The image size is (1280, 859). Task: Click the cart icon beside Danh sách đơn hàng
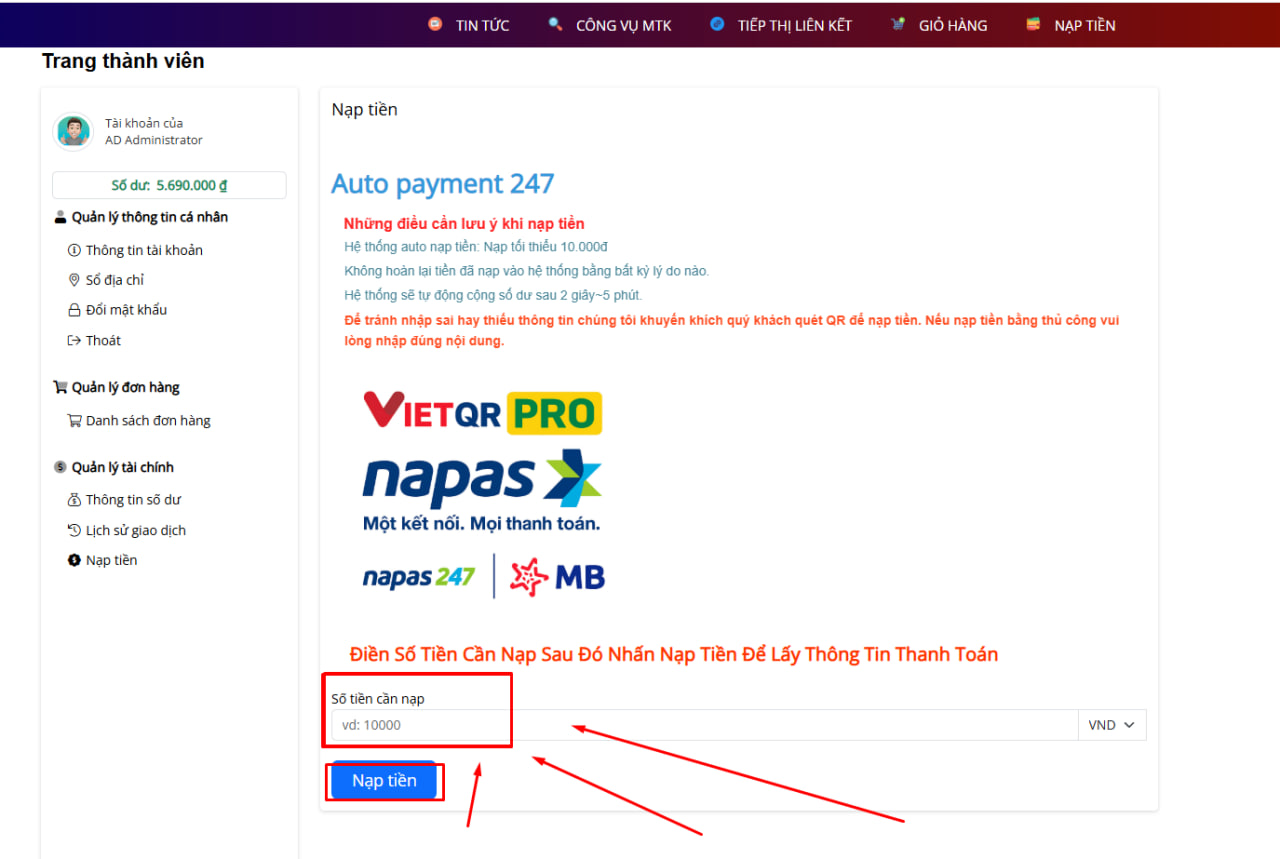point(74,420)
